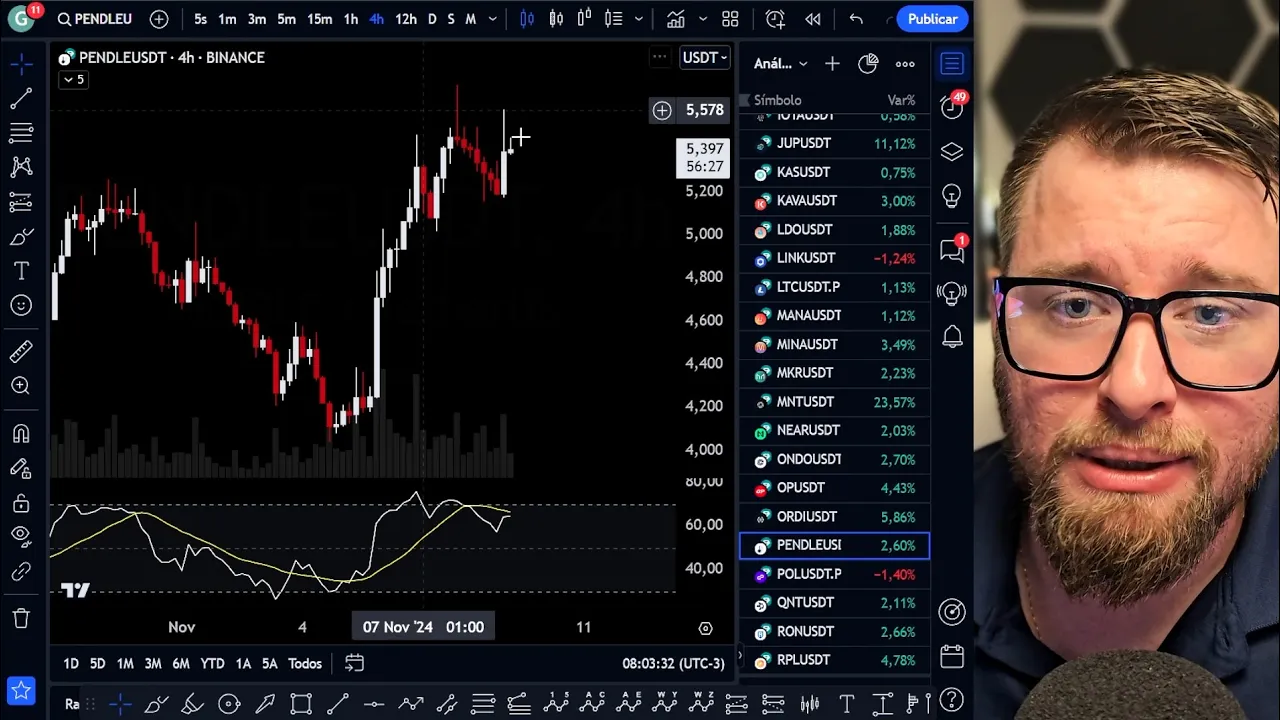
Task: Select the 12h timeframe
Action: [x=406, y=19]
